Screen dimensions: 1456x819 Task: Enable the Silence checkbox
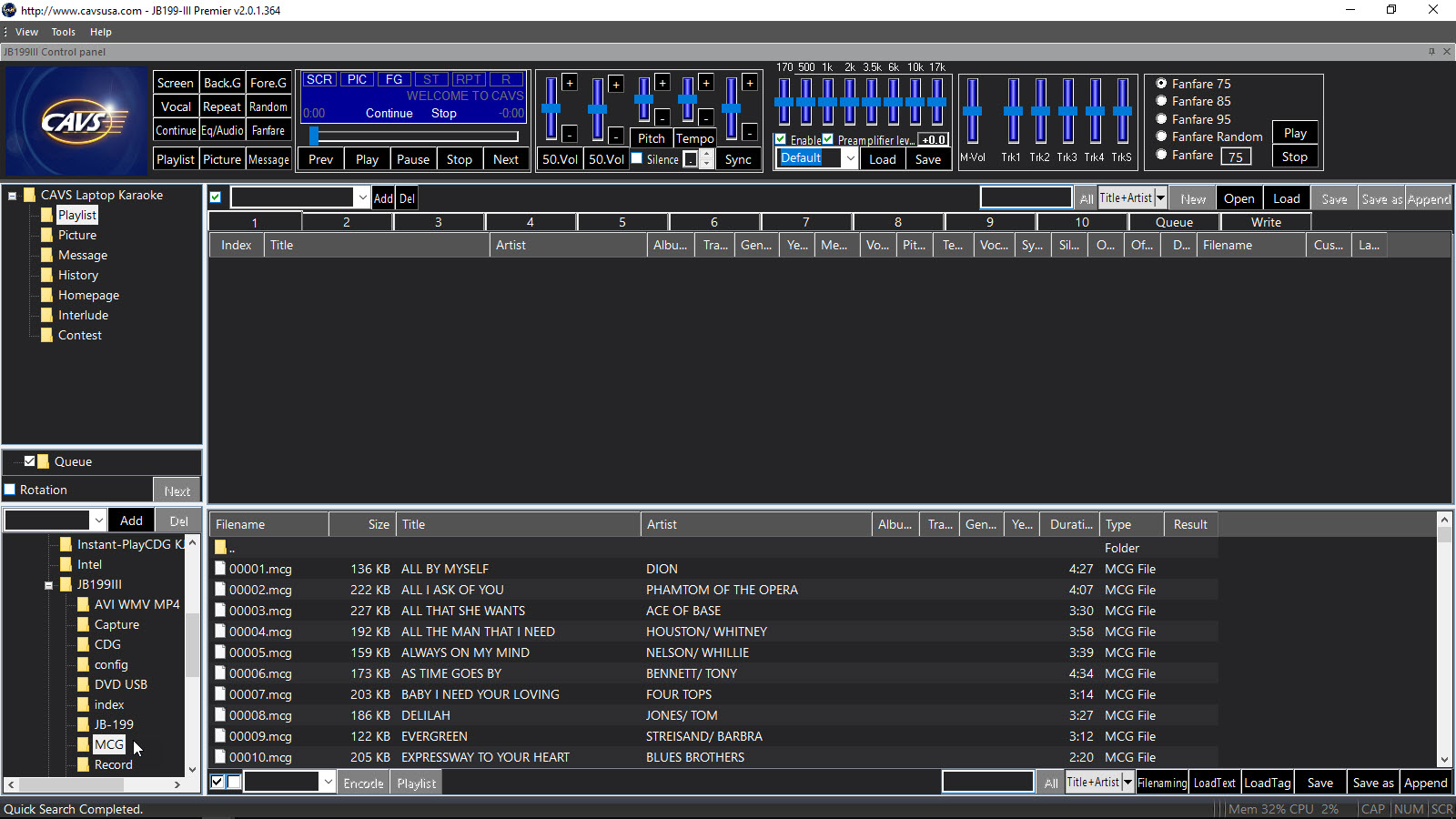[x=637, y=158]
